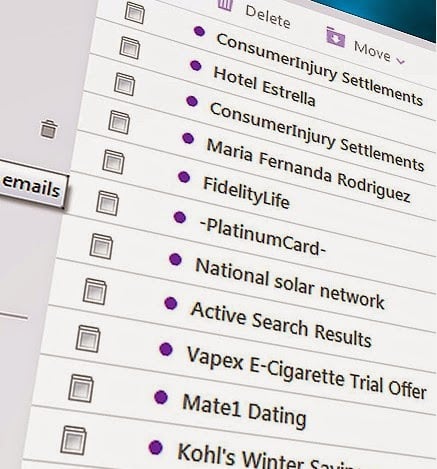Open the Active Search Results email
The width and height of the screenshot is (437, 469).
point(281,325)
